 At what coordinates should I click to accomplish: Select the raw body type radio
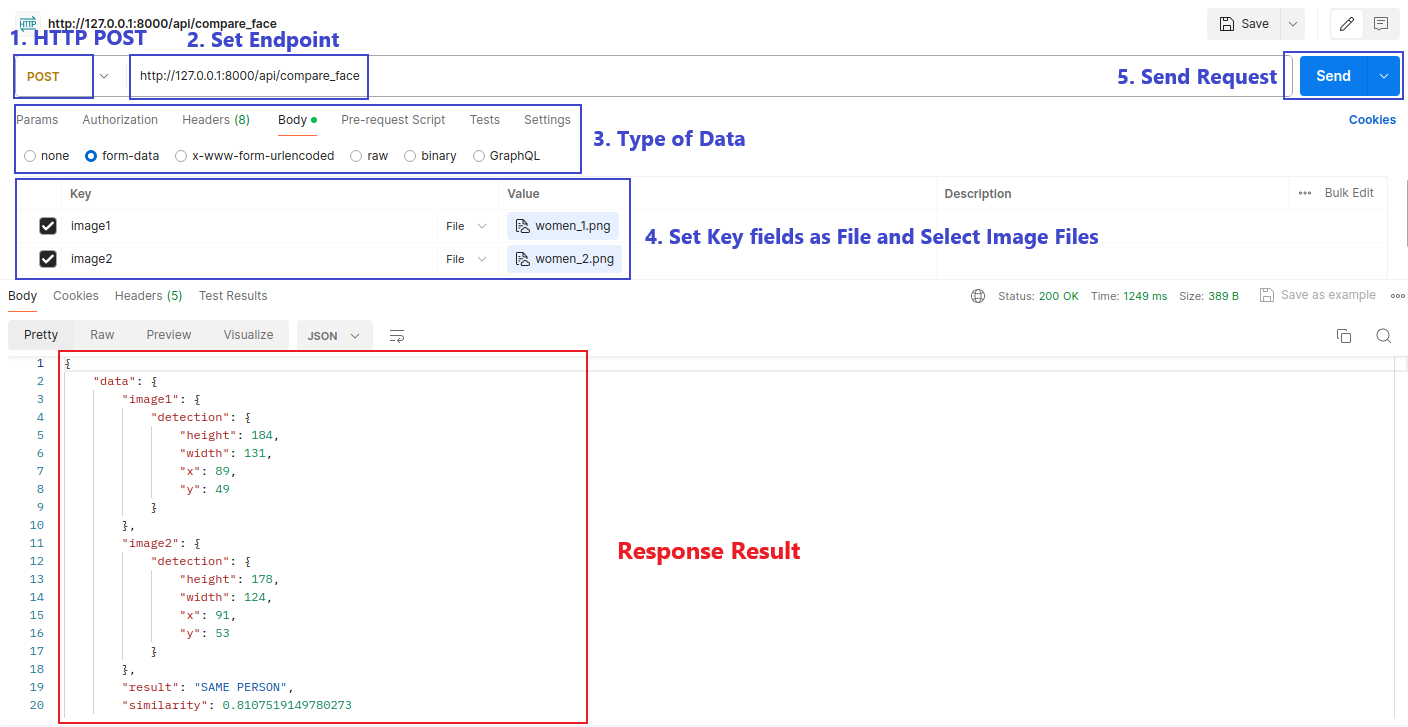tap(356, 156)
